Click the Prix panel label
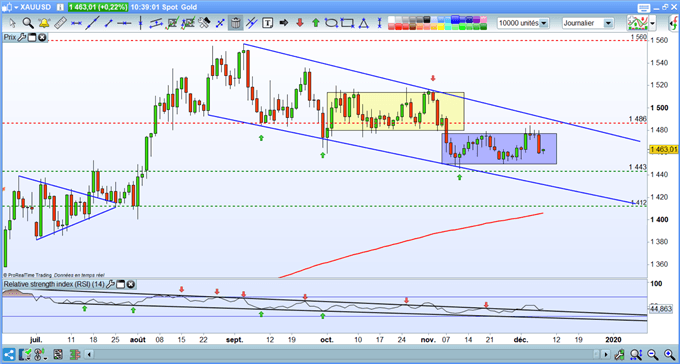Viewport: 680px width, 364px height. pos(10,38)
